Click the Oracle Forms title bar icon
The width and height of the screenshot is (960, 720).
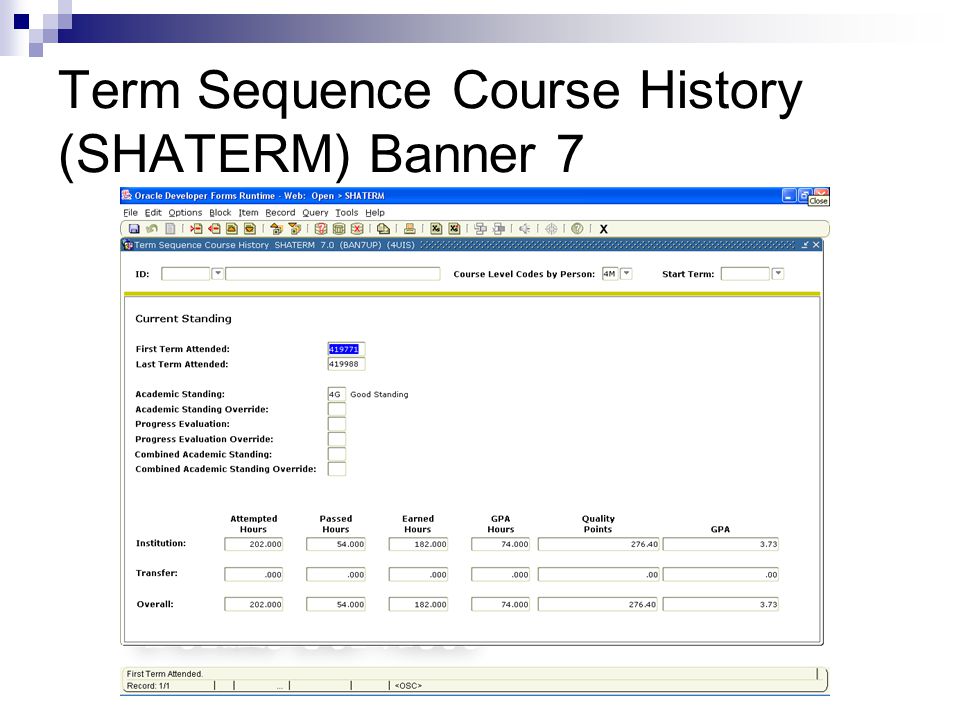coord(127,195)
